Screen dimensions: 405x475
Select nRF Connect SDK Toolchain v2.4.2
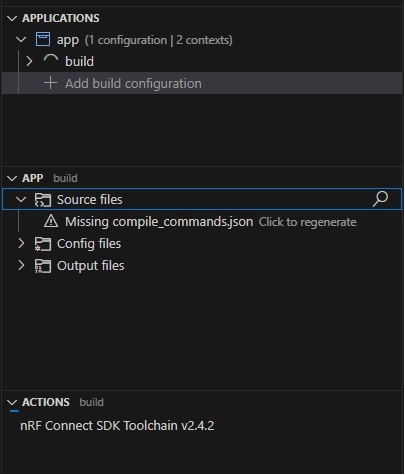coord(117,426)
